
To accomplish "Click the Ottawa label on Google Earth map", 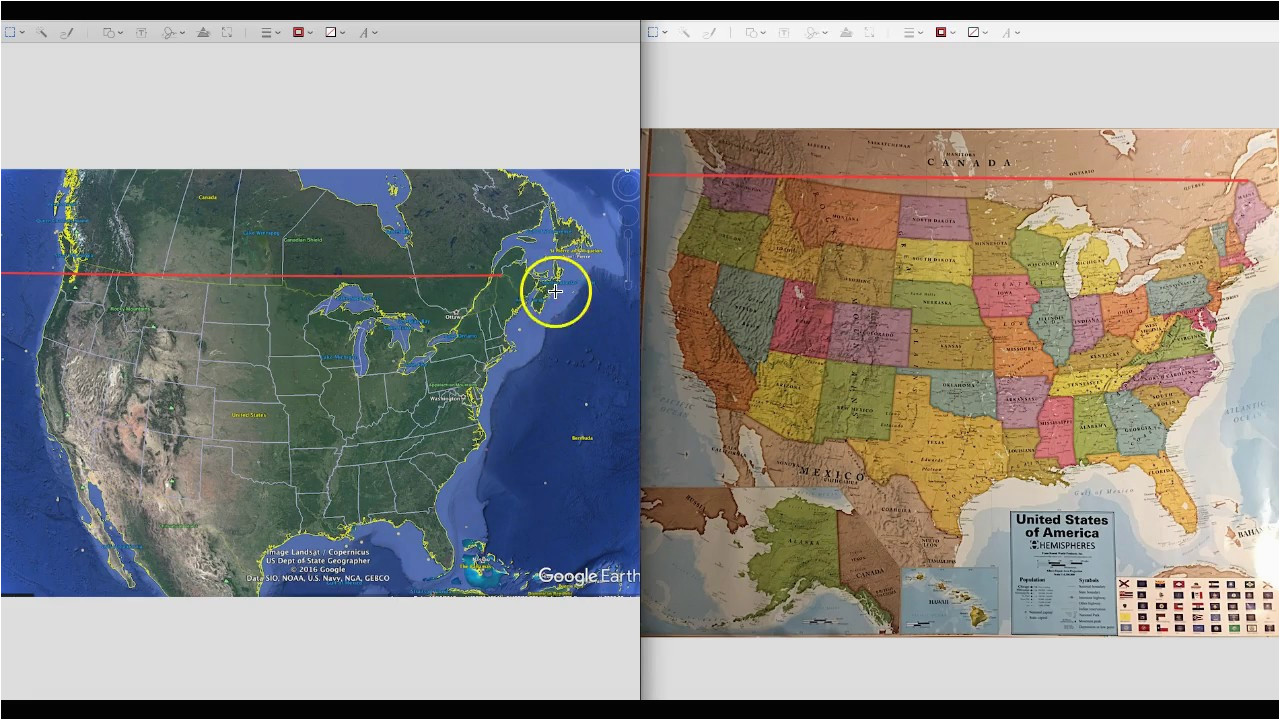I will (454, 317).
